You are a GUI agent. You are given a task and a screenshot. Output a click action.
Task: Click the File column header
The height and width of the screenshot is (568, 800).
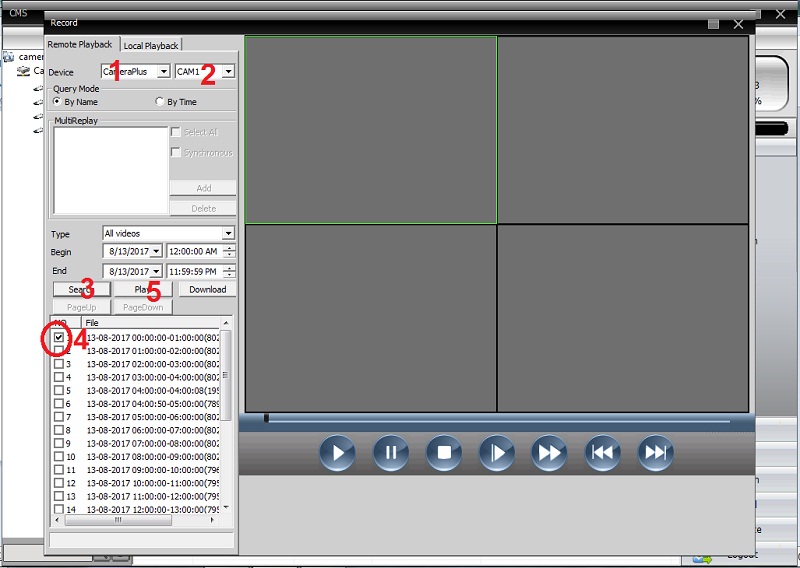coord(151,323)
